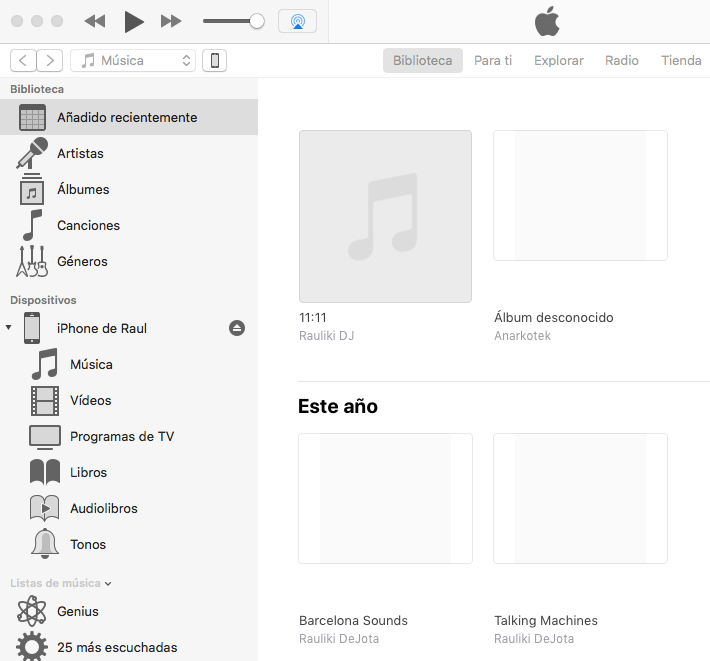This screenshot has height=661, width=710.
Task: Click the Anarkotek artist name
Action: click(x=523, y=335)
